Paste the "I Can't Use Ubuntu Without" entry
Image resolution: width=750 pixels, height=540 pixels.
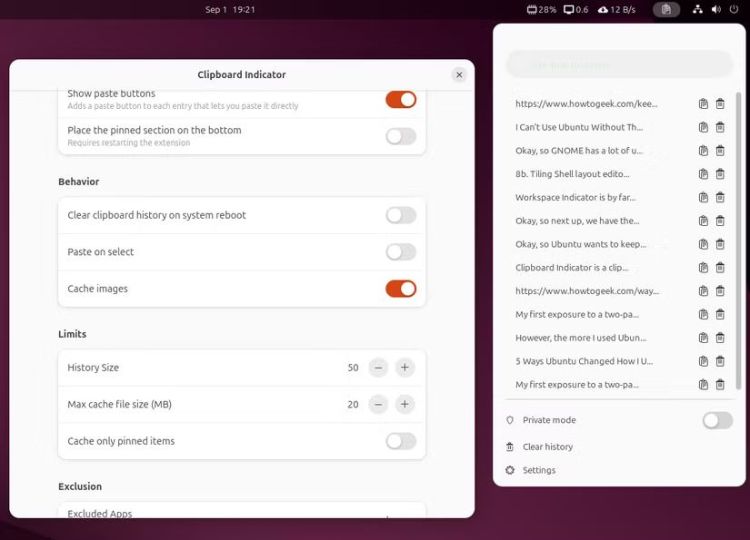pyautogui.click(x=704, y=127)
